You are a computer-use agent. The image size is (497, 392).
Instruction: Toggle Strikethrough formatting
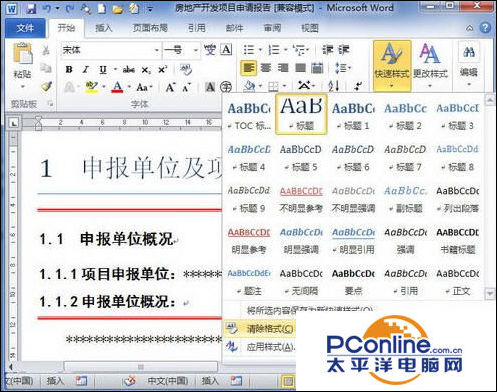(128, 69)
